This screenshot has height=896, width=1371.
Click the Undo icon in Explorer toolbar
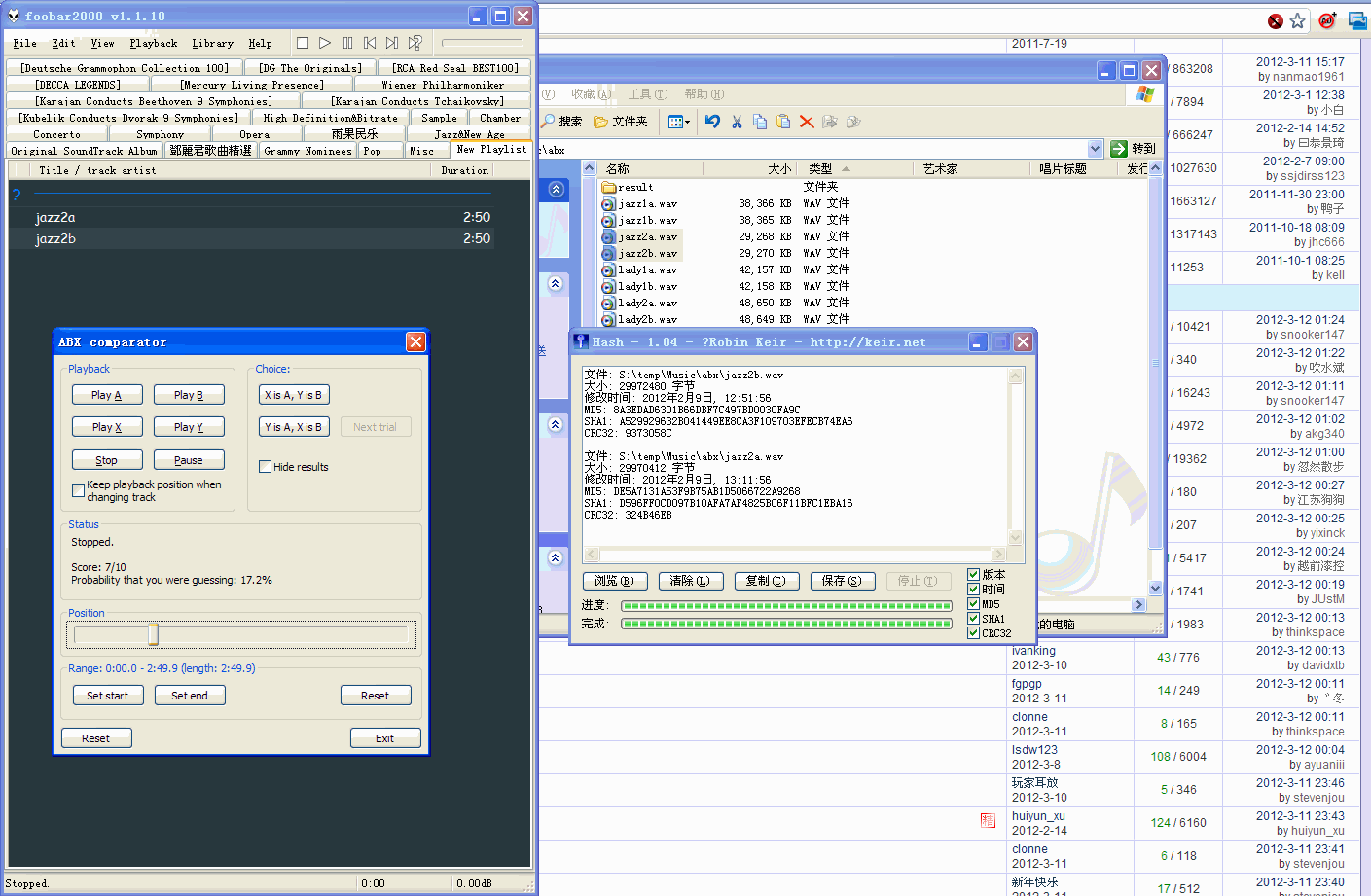712,122
